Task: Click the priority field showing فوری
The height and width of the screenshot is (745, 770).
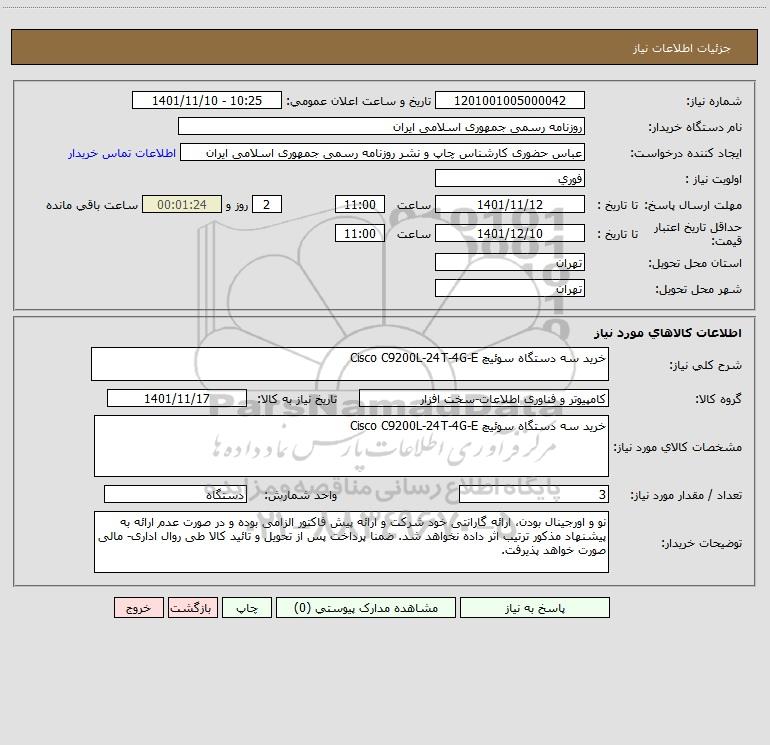Action: click(x=510, y=178)
